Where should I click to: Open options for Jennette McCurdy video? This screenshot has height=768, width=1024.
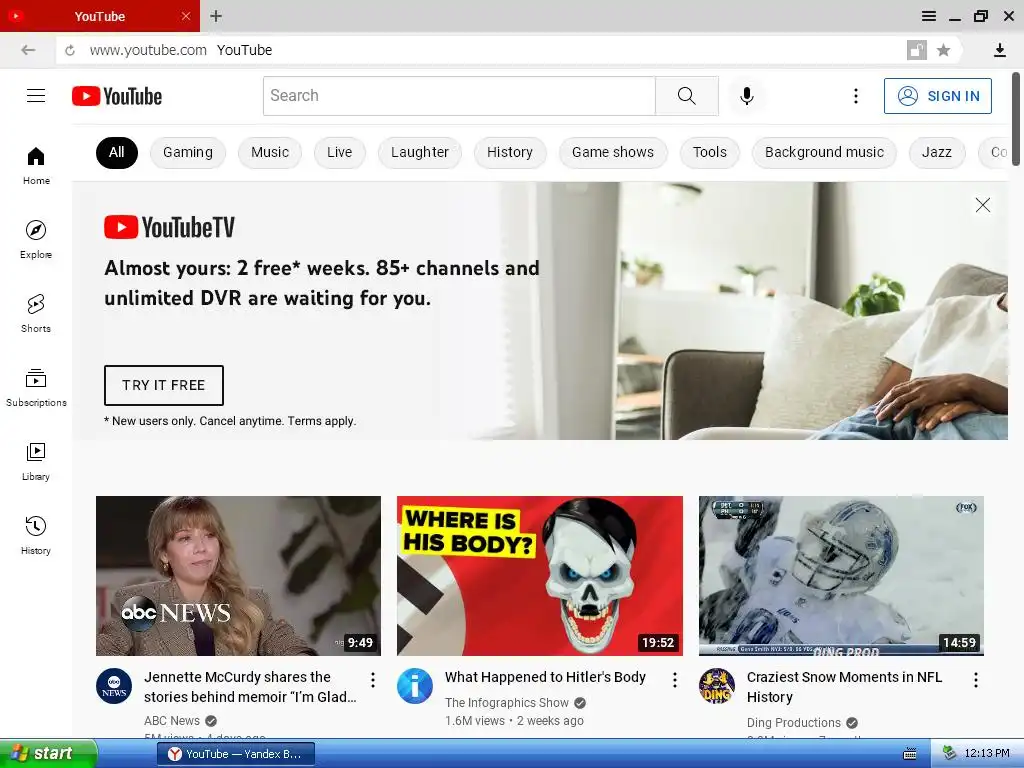pos(373,680)
